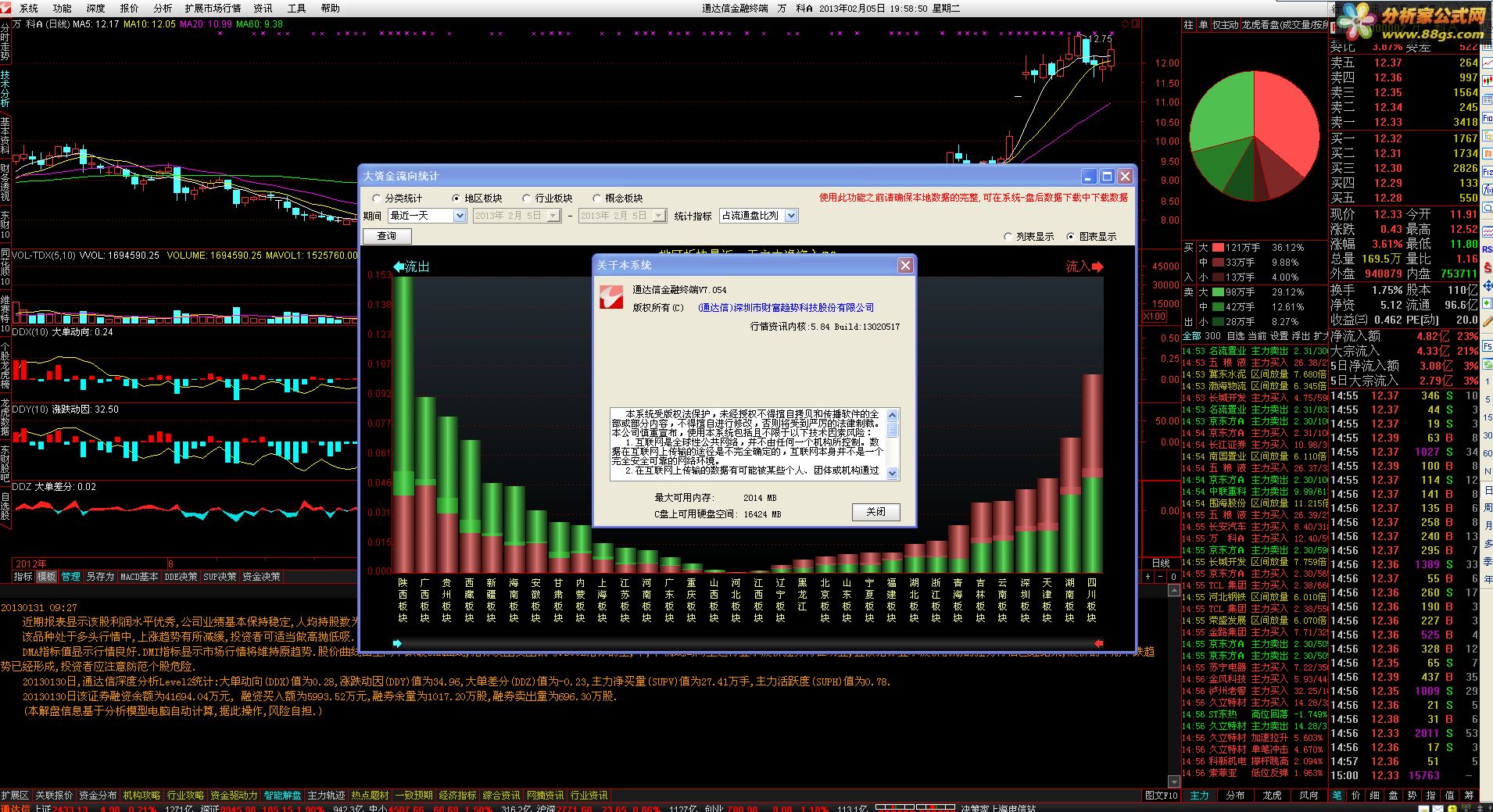Image resolution: width=1493 pixels, height=812 pixels.
Task: Click the scroll-up arrow in About dialog text
Action: click(893, 414)
